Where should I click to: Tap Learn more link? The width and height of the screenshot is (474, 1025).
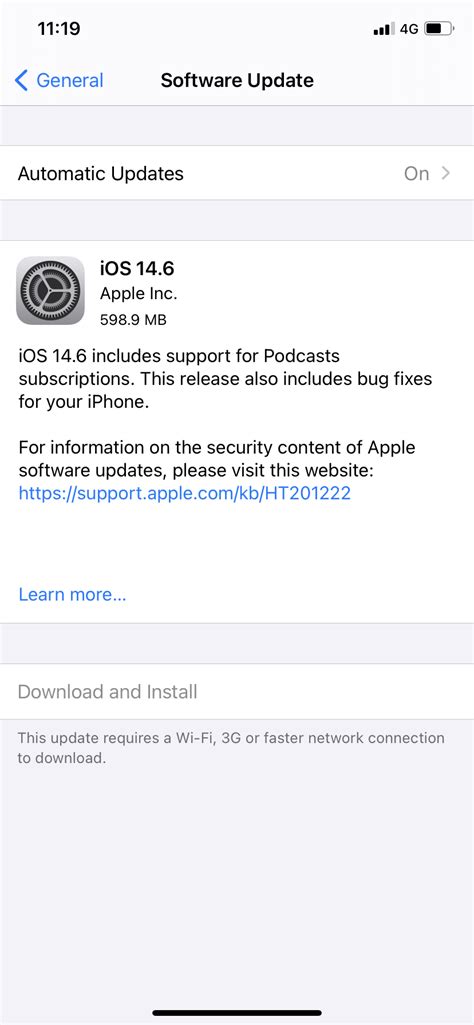pyautogui.click(x=73, y=594)
